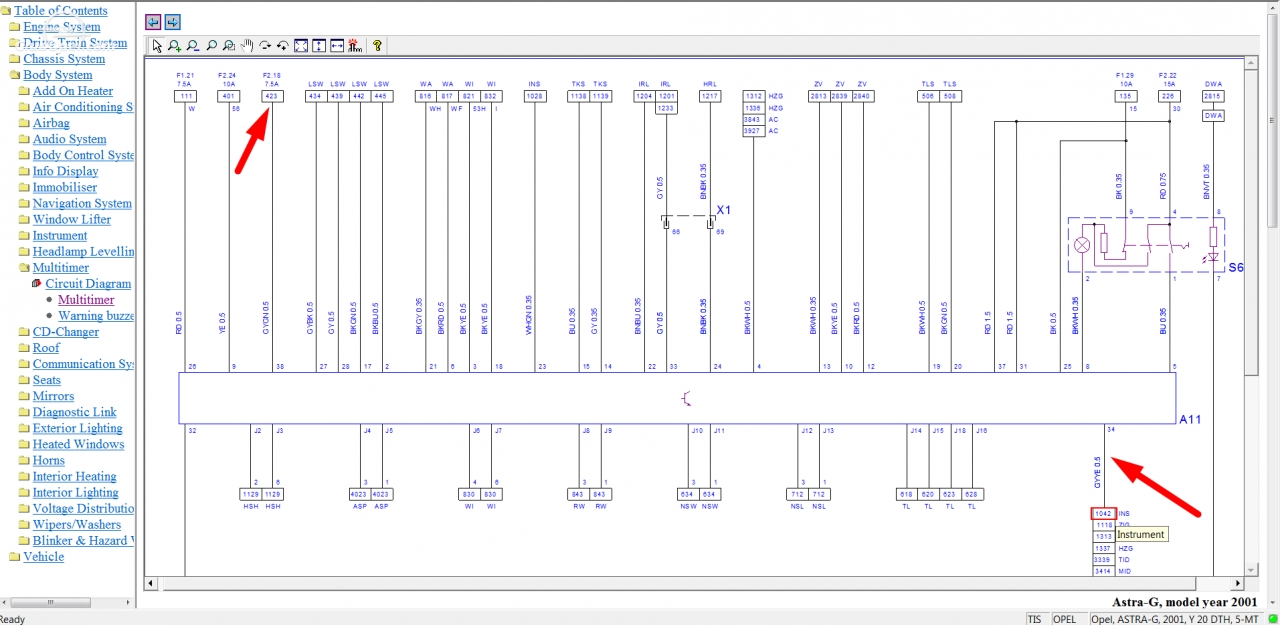
Task: Open the Communication System tree entry
Action: pos(83,364)
